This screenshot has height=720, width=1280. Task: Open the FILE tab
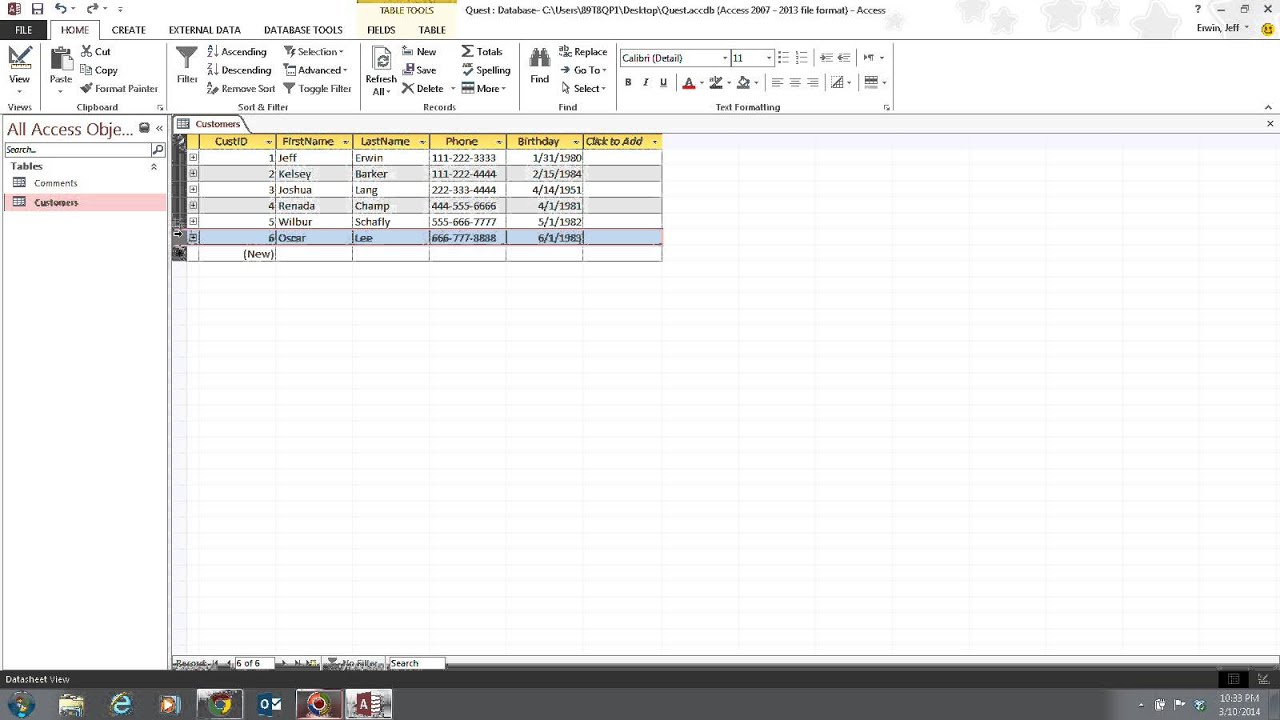(23, 29)
